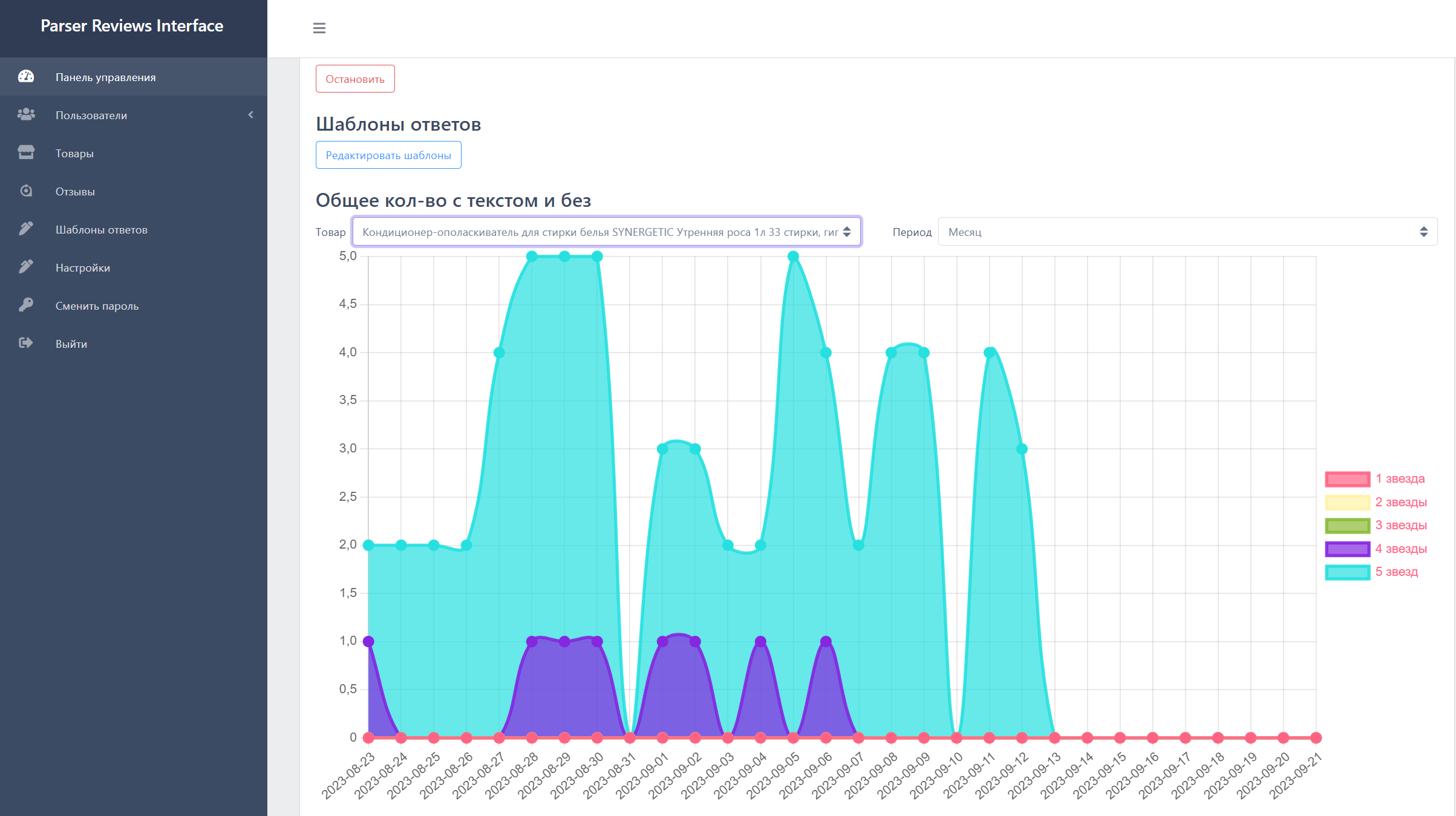Click the key icon for password change

click(x=26, y=305)
